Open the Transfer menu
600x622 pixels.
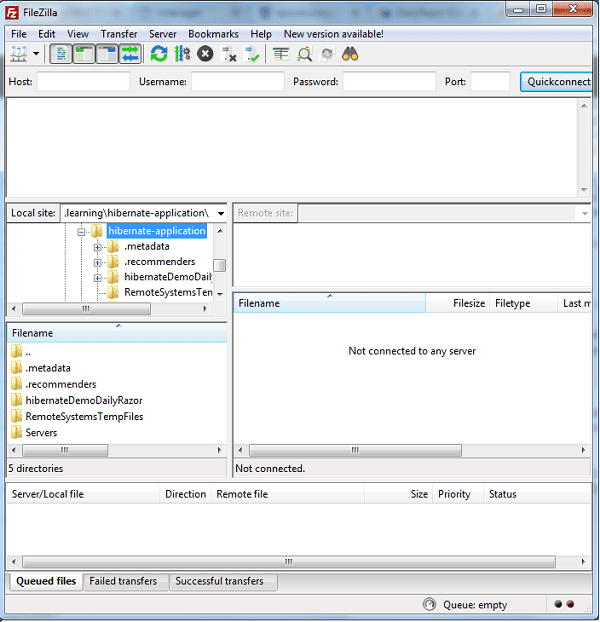pos(119,34)
